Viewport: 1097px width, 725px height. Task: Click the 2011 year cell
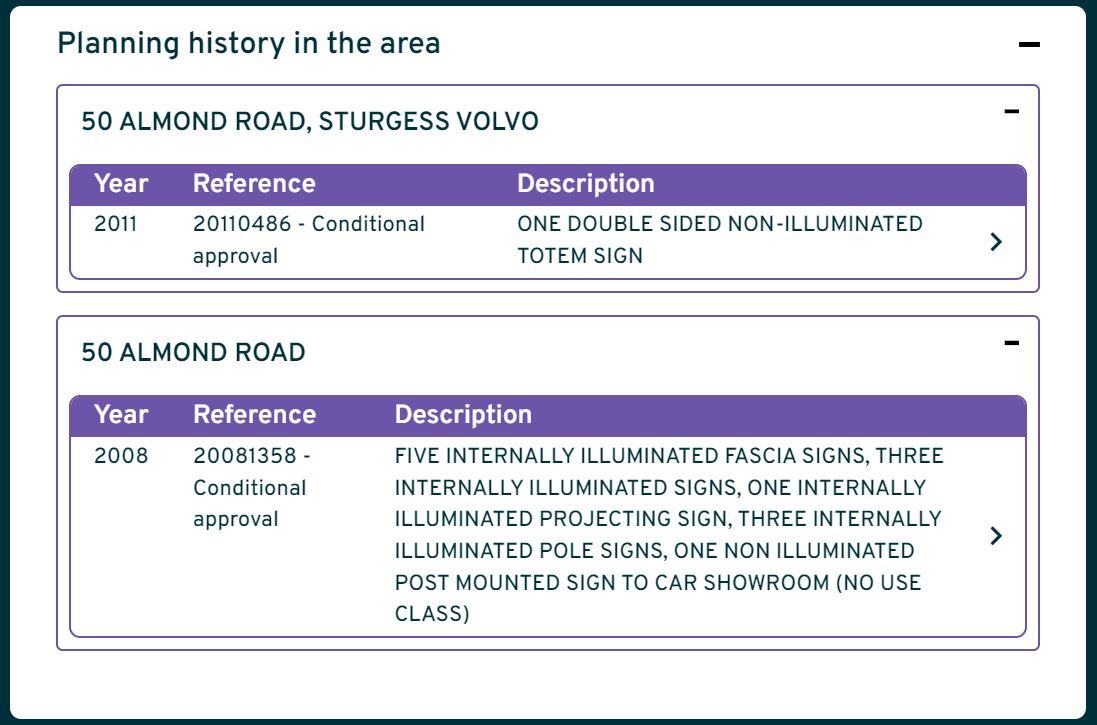coord(116,224)
